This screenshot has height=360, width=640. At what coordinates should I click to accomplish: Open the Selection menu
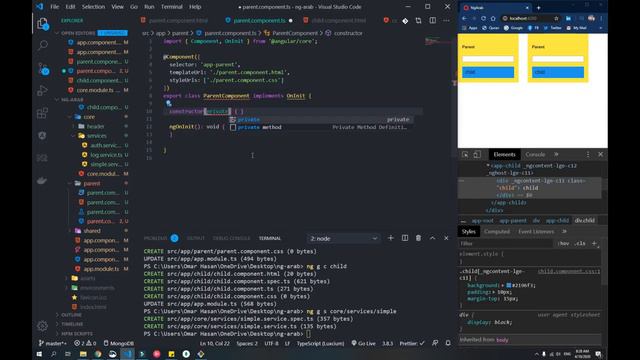click(93, 7)
